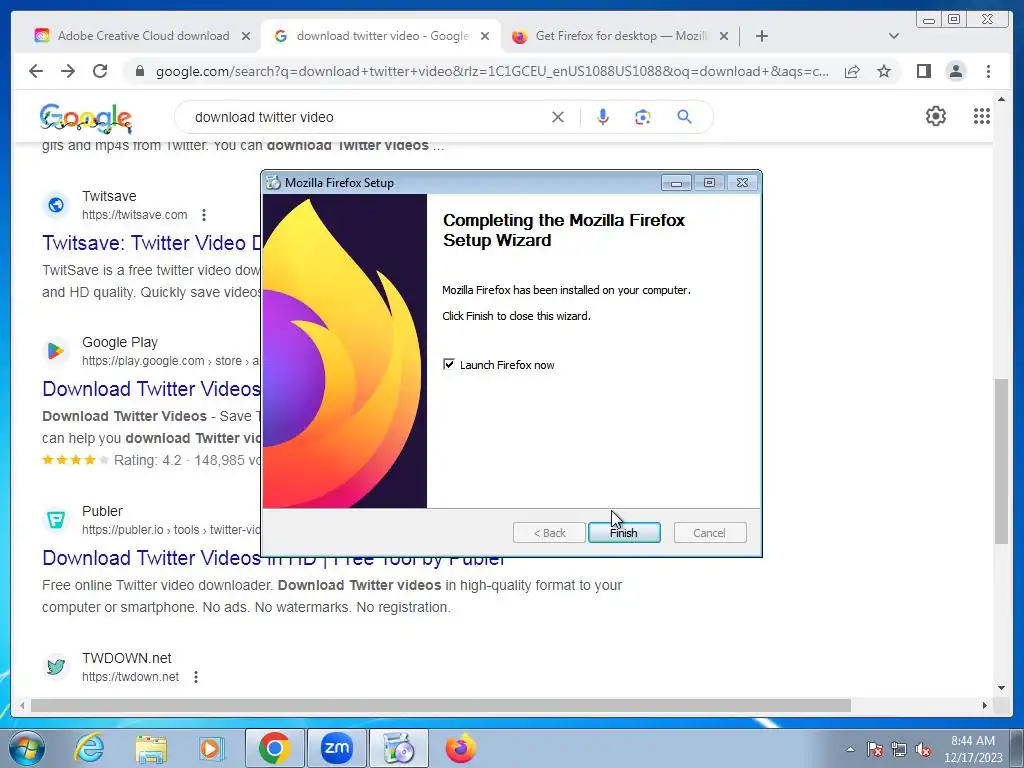
Task: Start voice search with microphone icon
Action: [603, 117]
